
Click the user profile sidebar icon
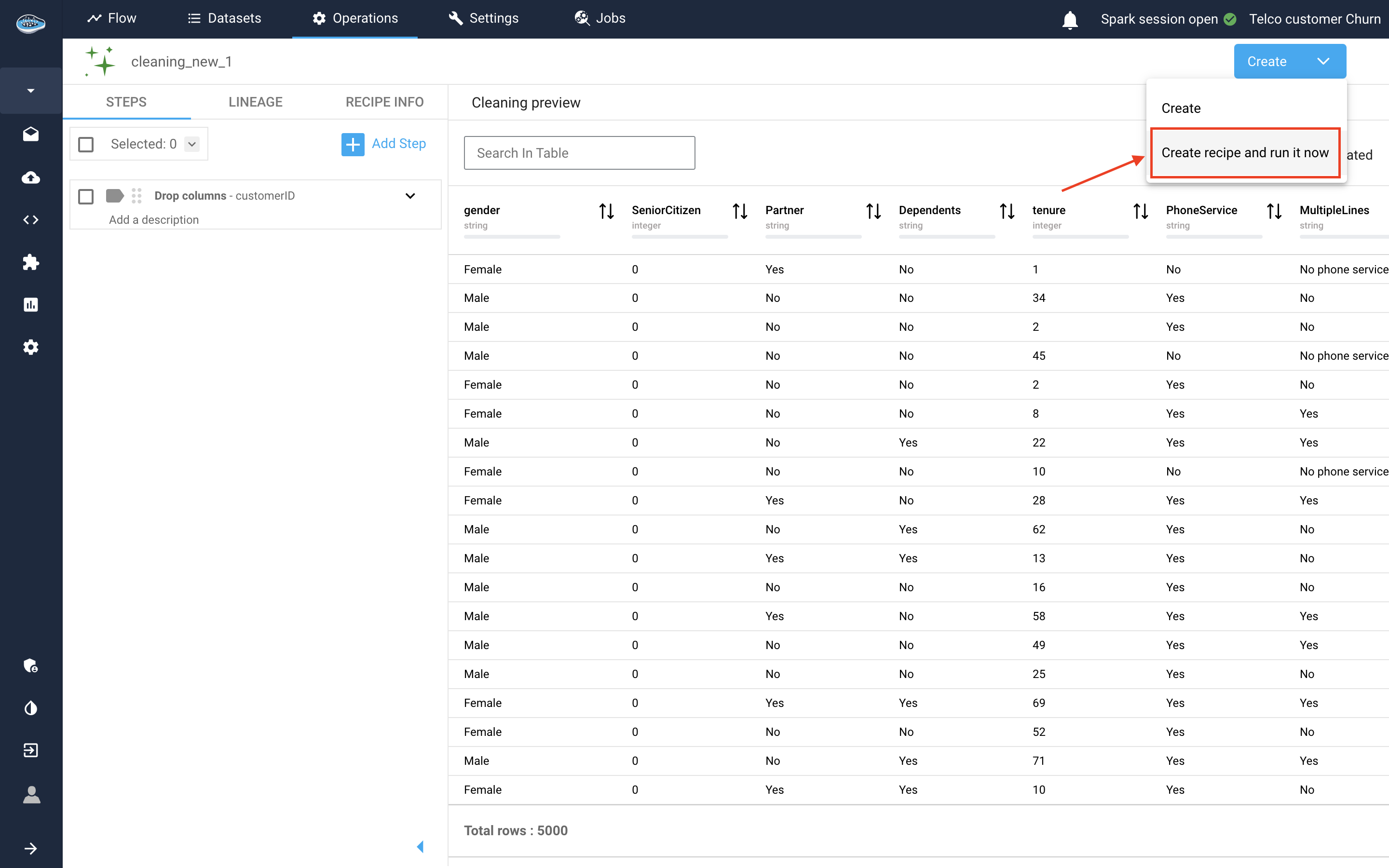pos(31,795)
